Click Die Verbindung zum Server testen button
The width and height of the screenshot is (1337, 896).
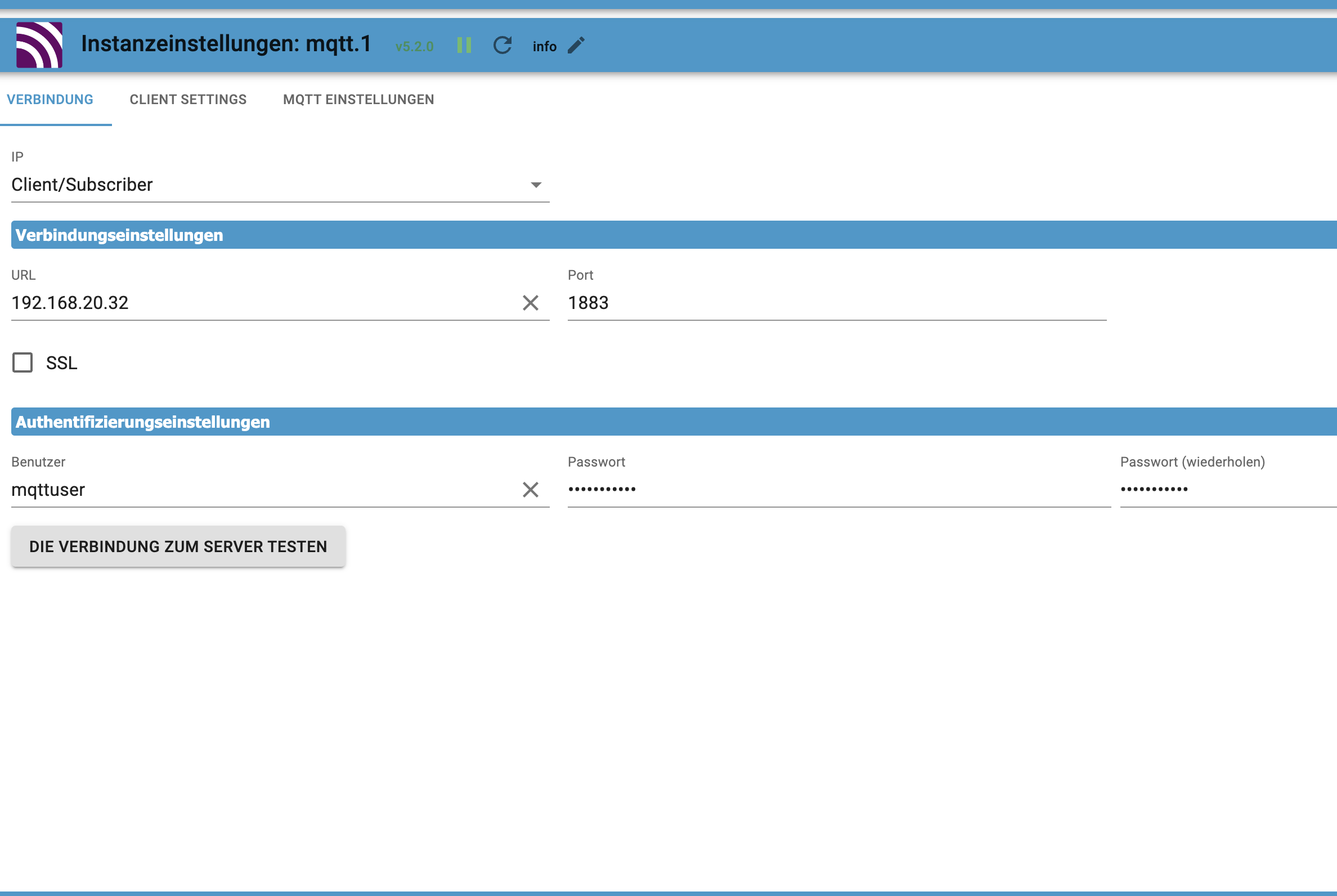tap(178, 546)
